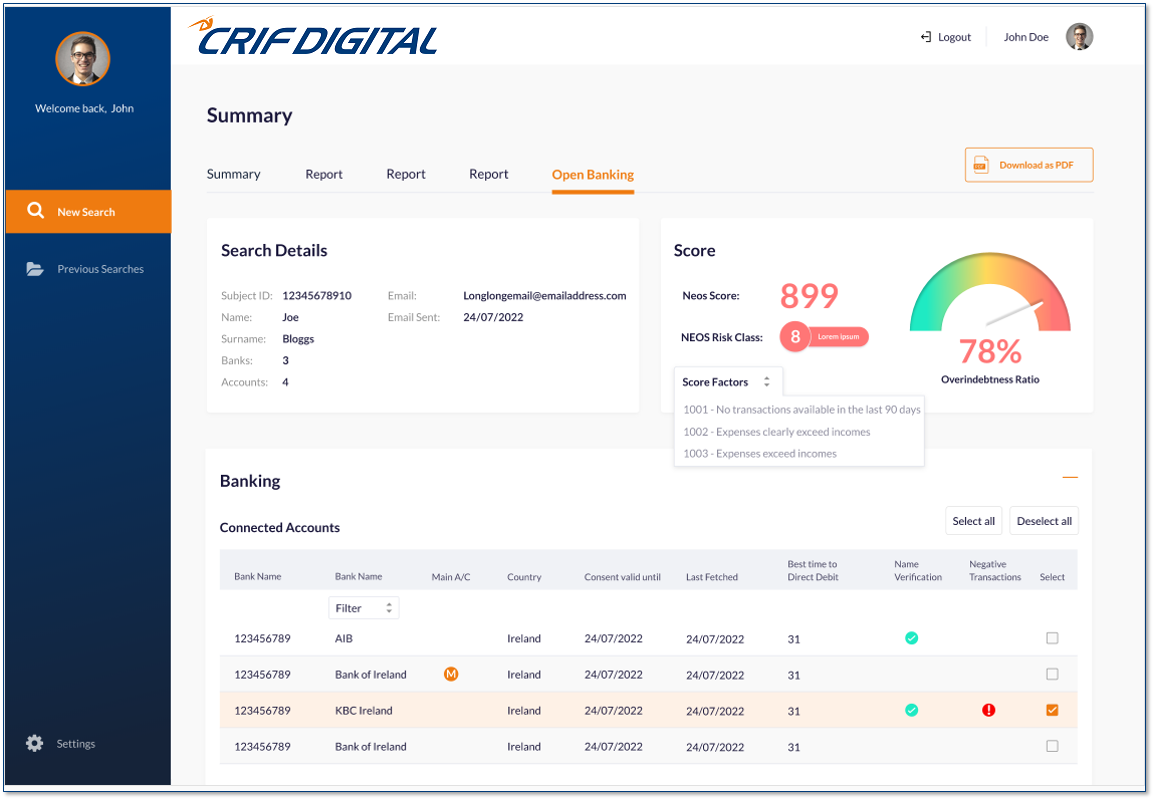This screenshot has width=1154, height=800.
Task: Click the Logout arrow icon
Action: [x=926, y=37]
